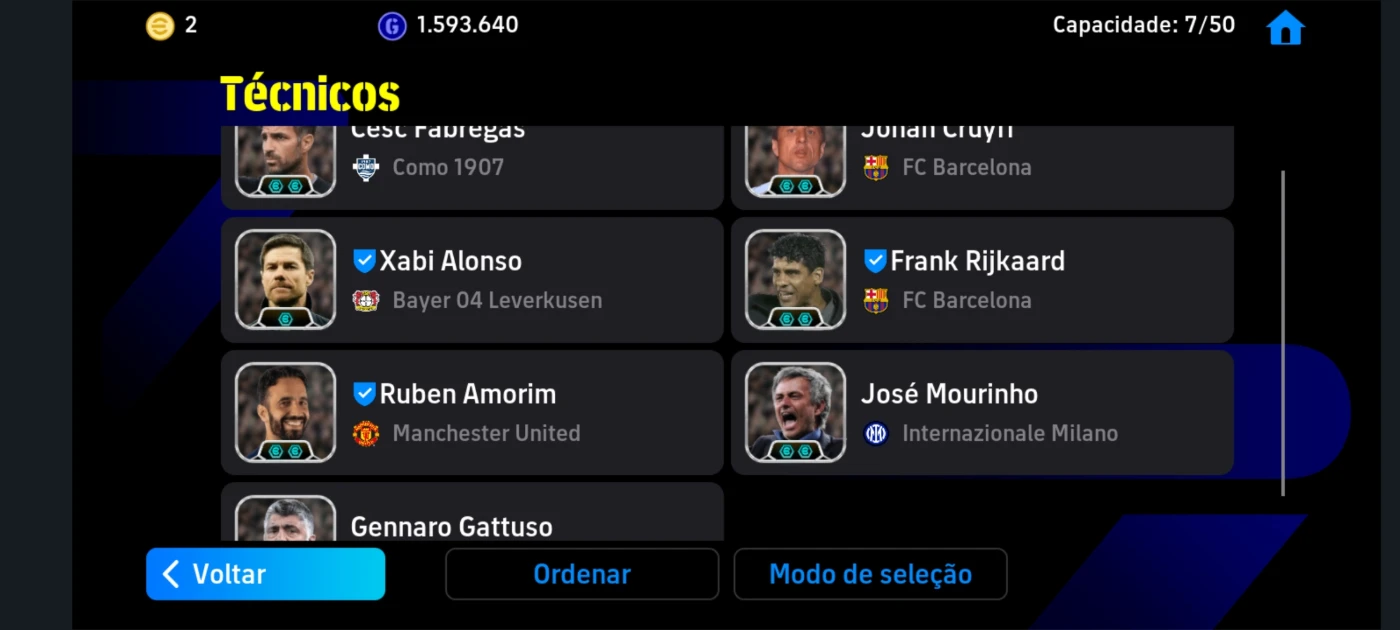Open Modo de seleção options

click(870, 574)
